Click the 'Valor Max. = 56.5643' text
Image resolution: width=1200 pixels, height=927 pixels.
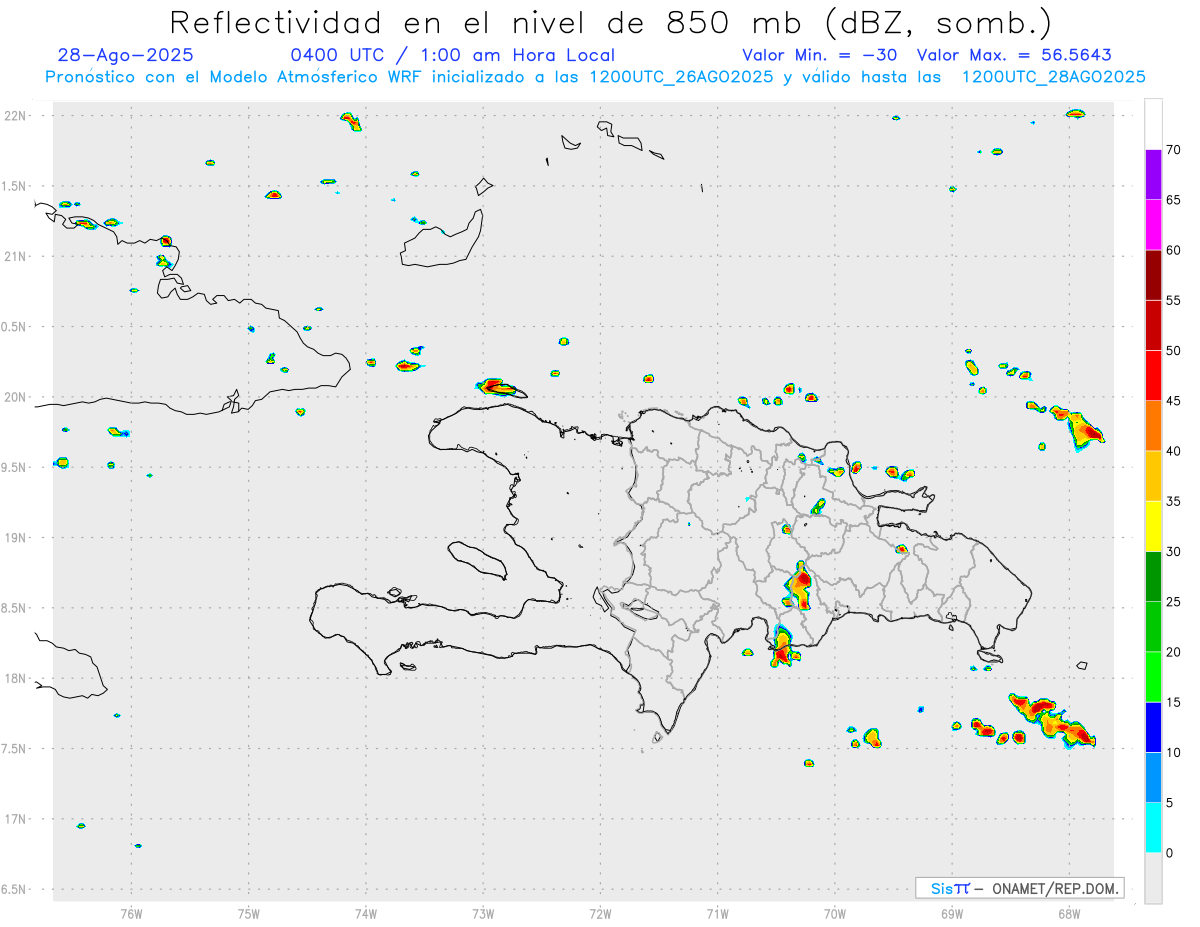click(x=1014, y=55)
